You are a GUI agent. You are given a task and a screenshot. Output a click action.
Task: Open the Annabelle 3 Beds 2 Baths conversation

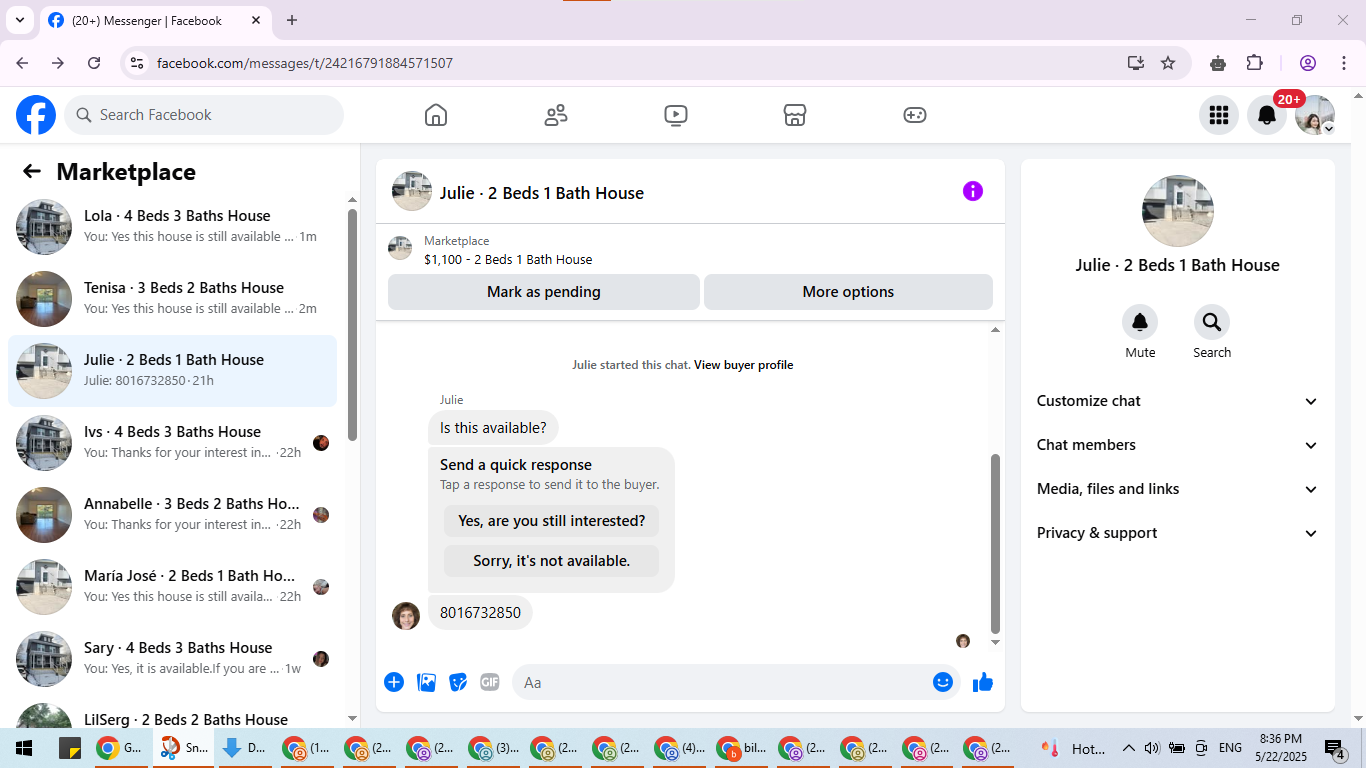point(172,515)
